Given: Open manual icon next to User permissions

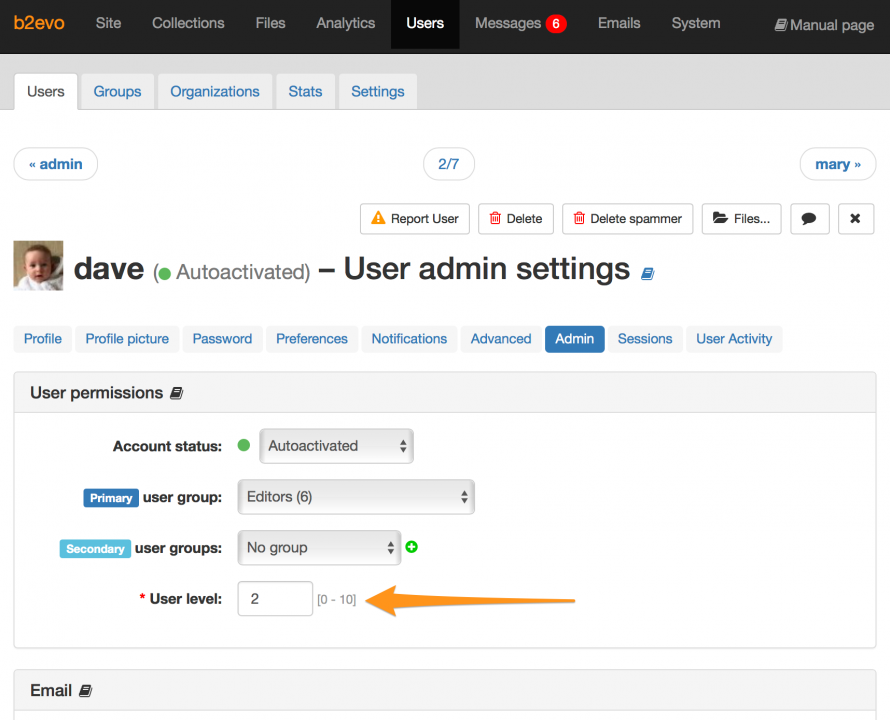Looking at the screenshot, I should click(x=177, y=393).
